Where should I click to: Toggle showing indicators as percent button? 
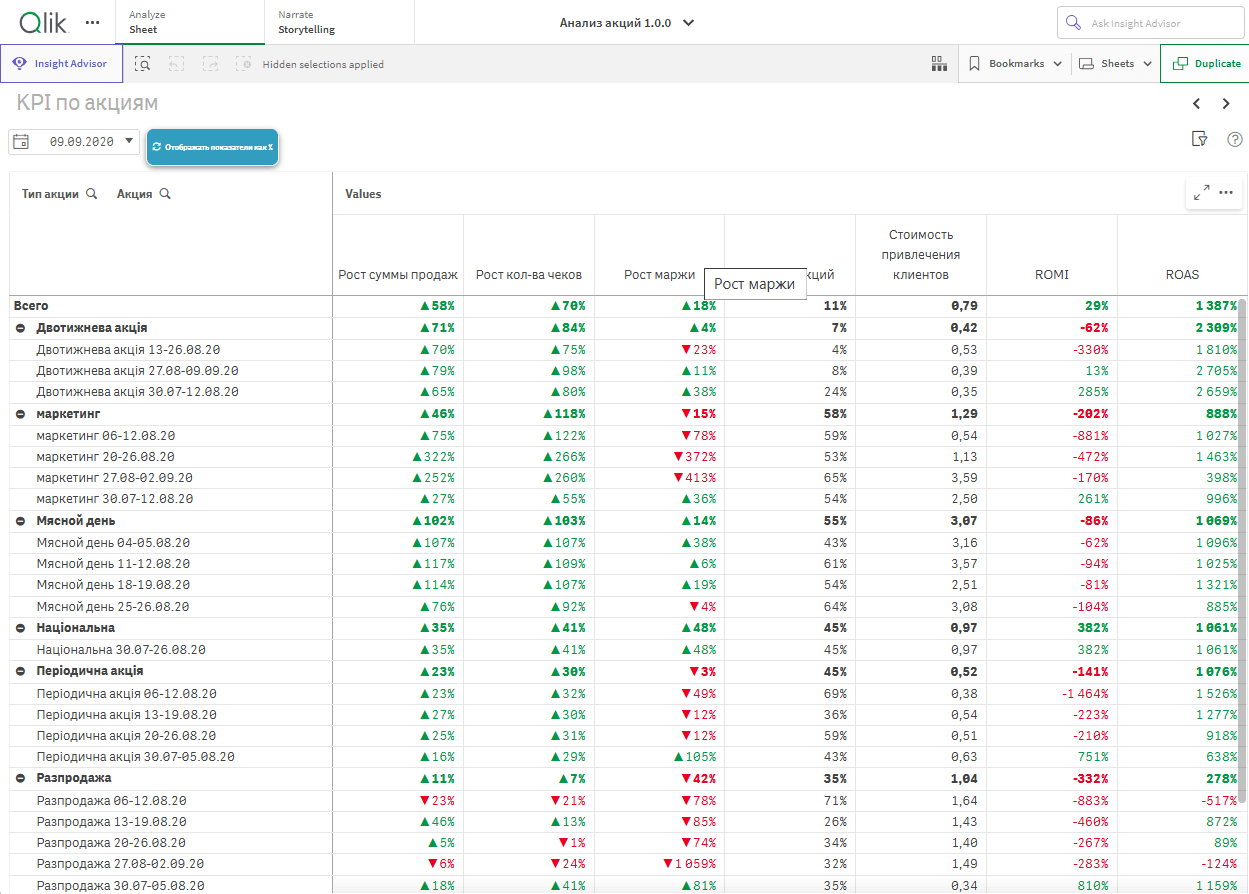click(x=212, y=147)
